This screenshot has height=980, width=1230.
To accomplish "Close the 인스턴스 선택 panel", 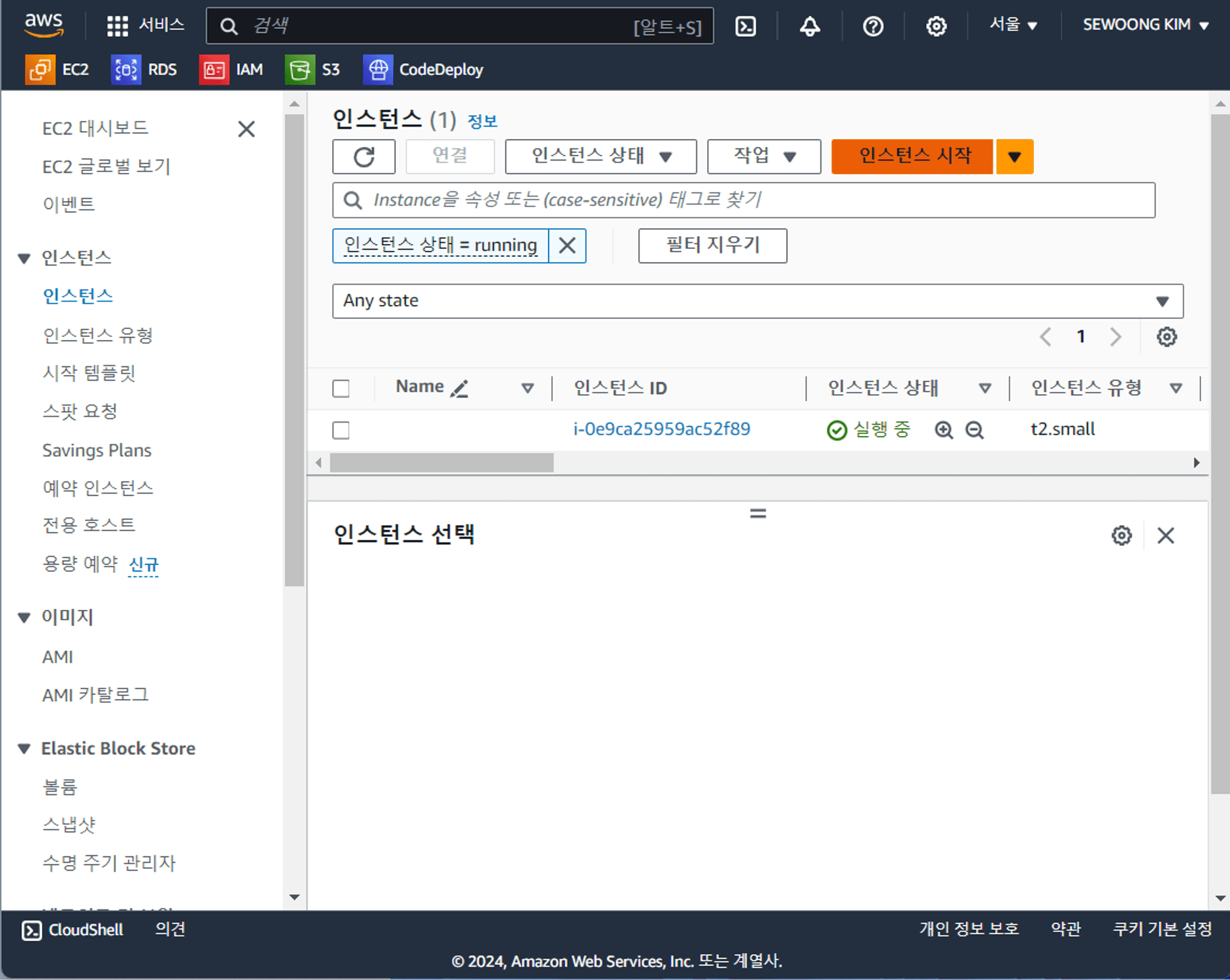I will point(1165,535).
